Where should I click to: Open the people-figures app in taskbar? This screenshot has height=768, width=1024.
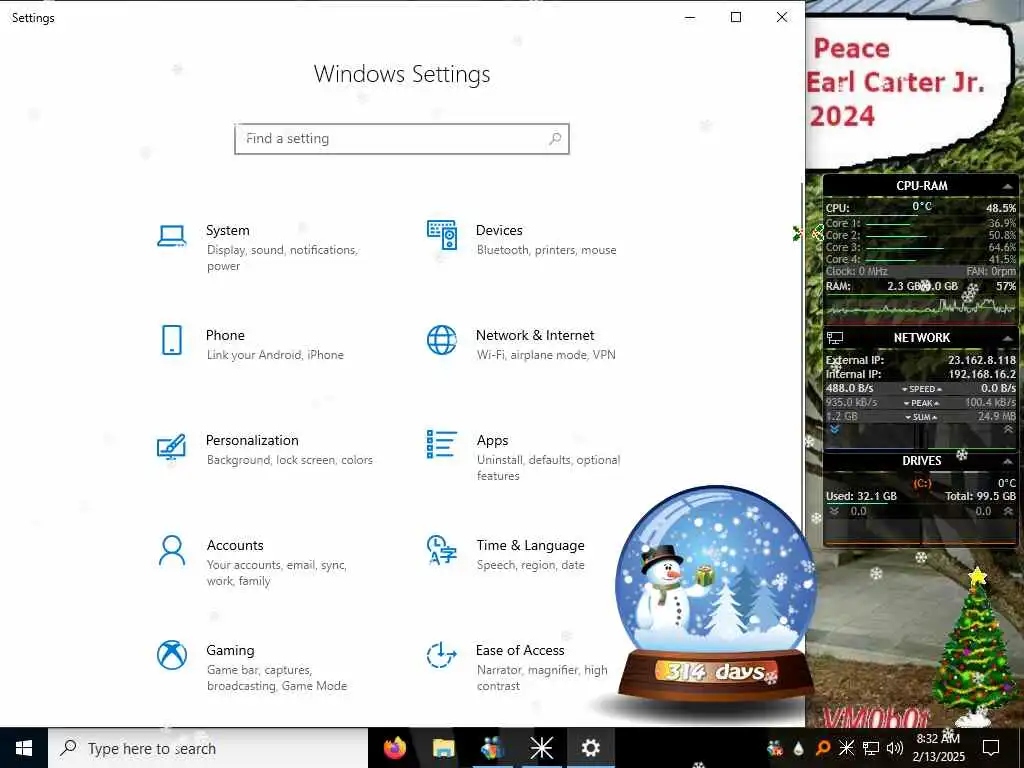(492, 748)
